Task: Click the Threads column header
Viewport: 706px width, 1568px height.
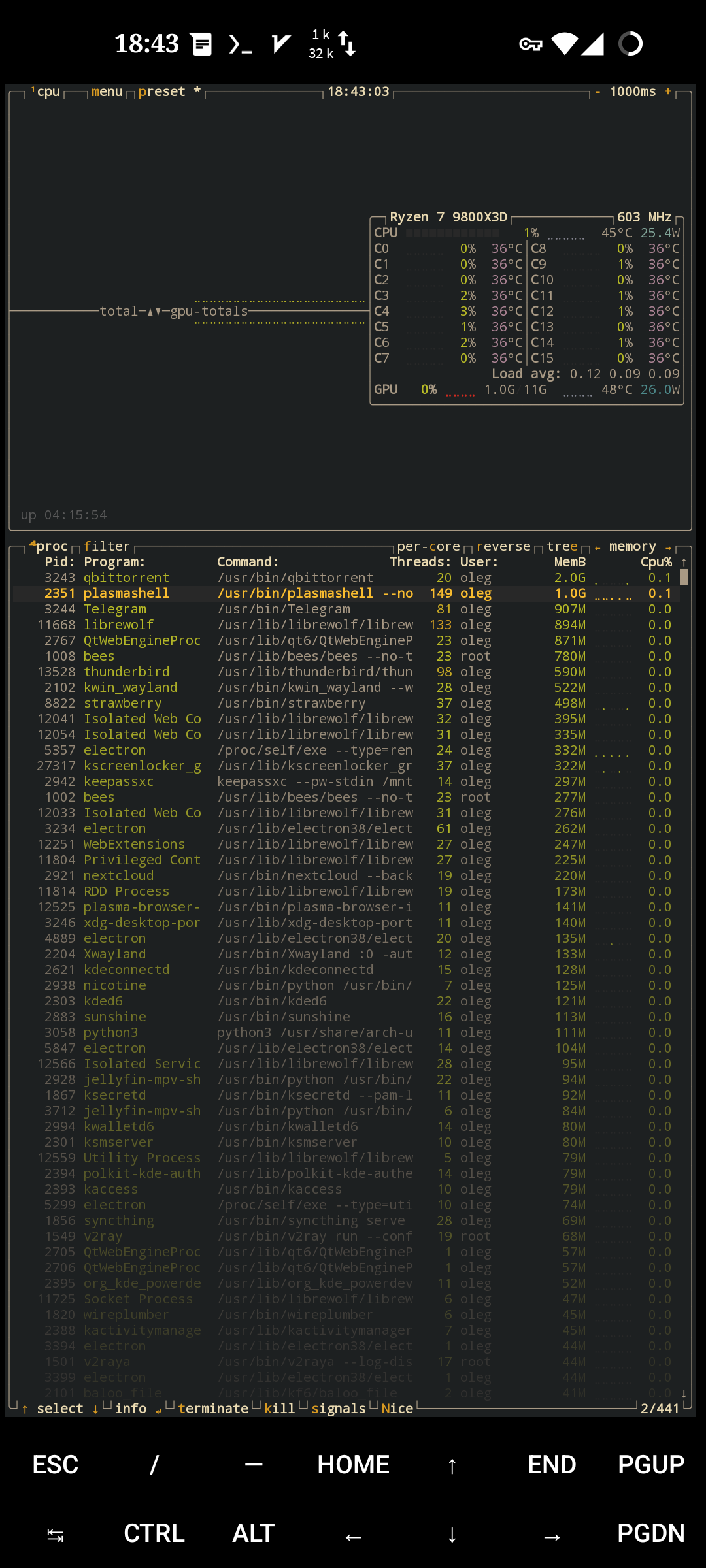Action: click(420, 562)
